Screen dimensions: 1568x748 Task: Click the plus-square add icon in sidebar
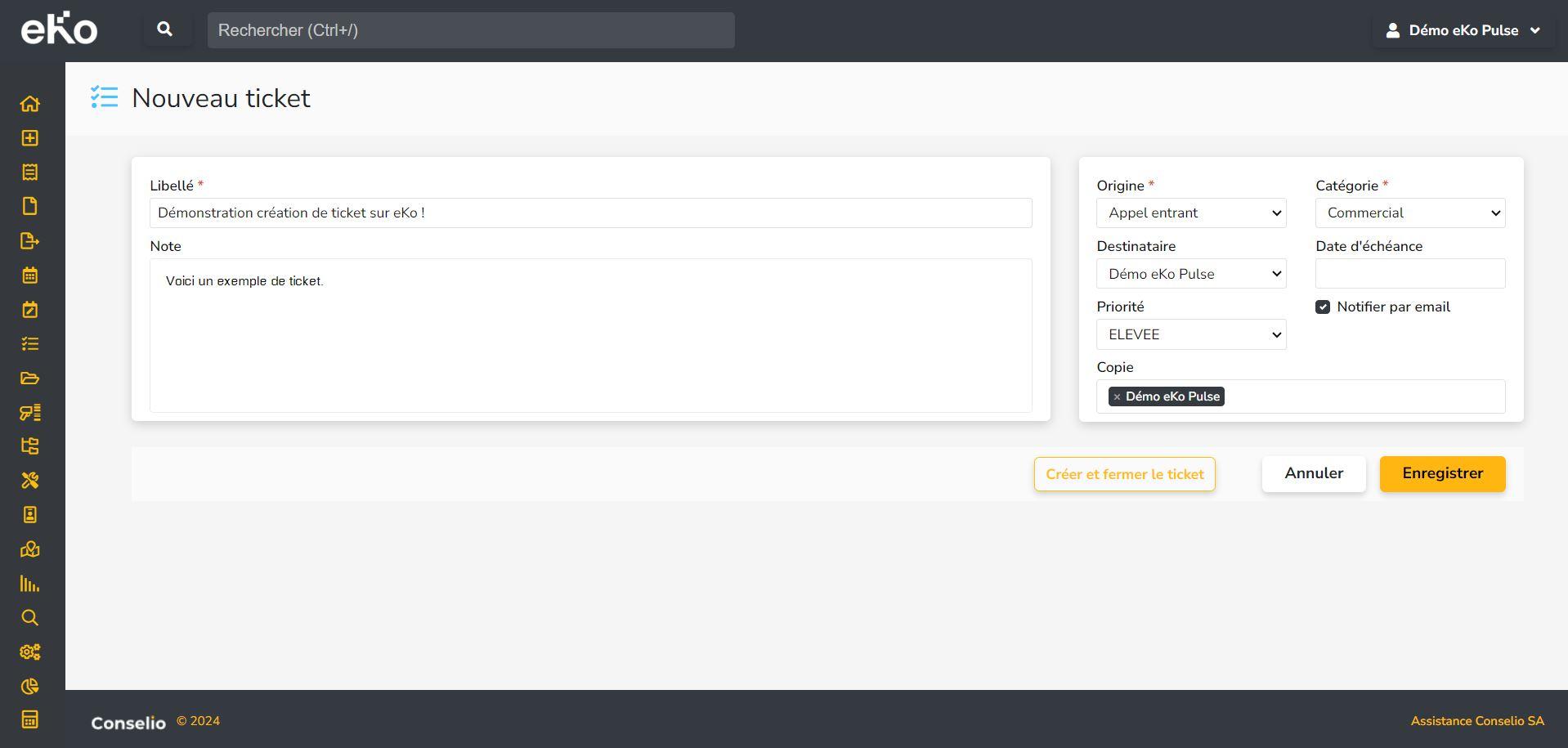click(30, 138)
